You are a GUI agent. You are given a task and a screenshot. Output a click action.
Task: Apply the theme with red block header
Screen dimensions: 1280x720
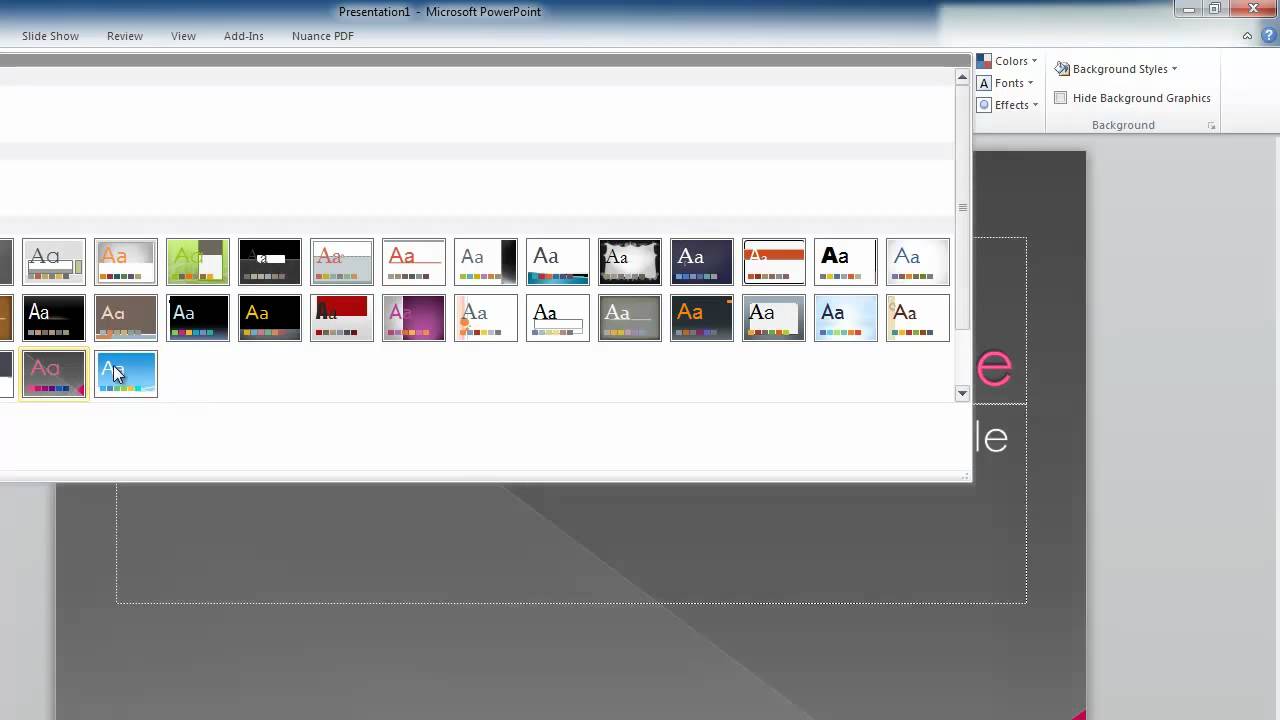click(342, 318)
